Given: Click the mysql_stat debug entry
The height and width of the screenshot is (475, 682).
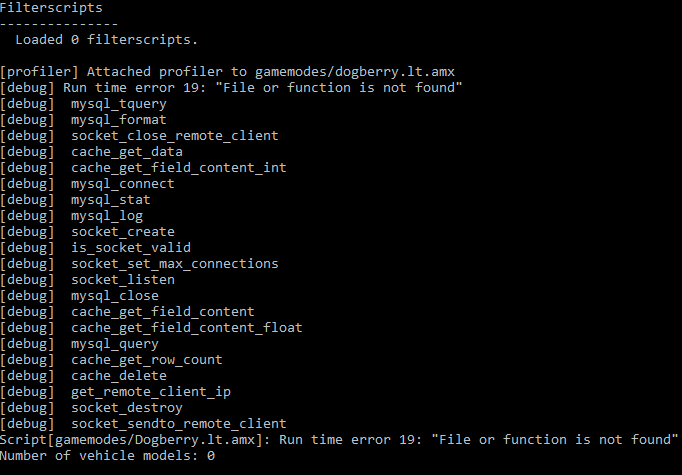Looking at the screenshot, I should tap(75, 200).
